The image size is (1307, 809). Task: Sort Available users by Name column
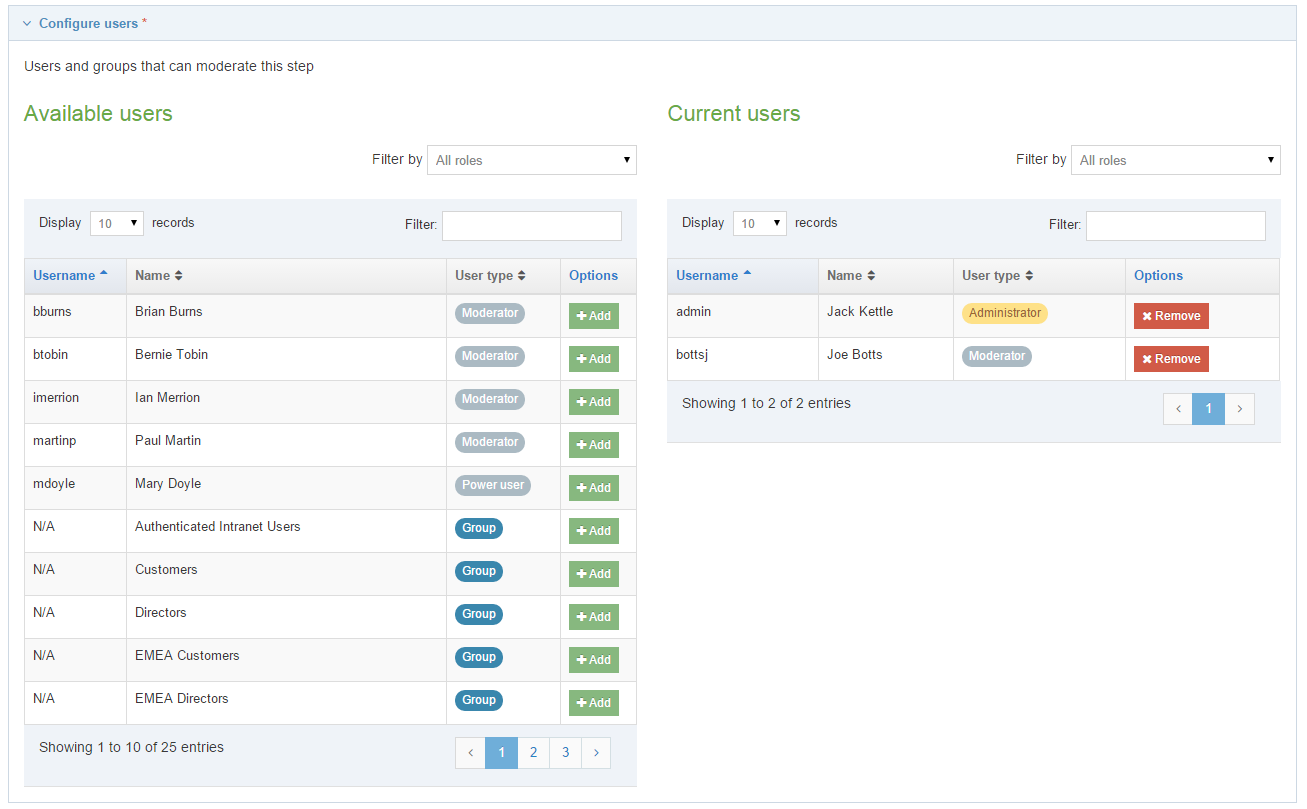point(159,276)
